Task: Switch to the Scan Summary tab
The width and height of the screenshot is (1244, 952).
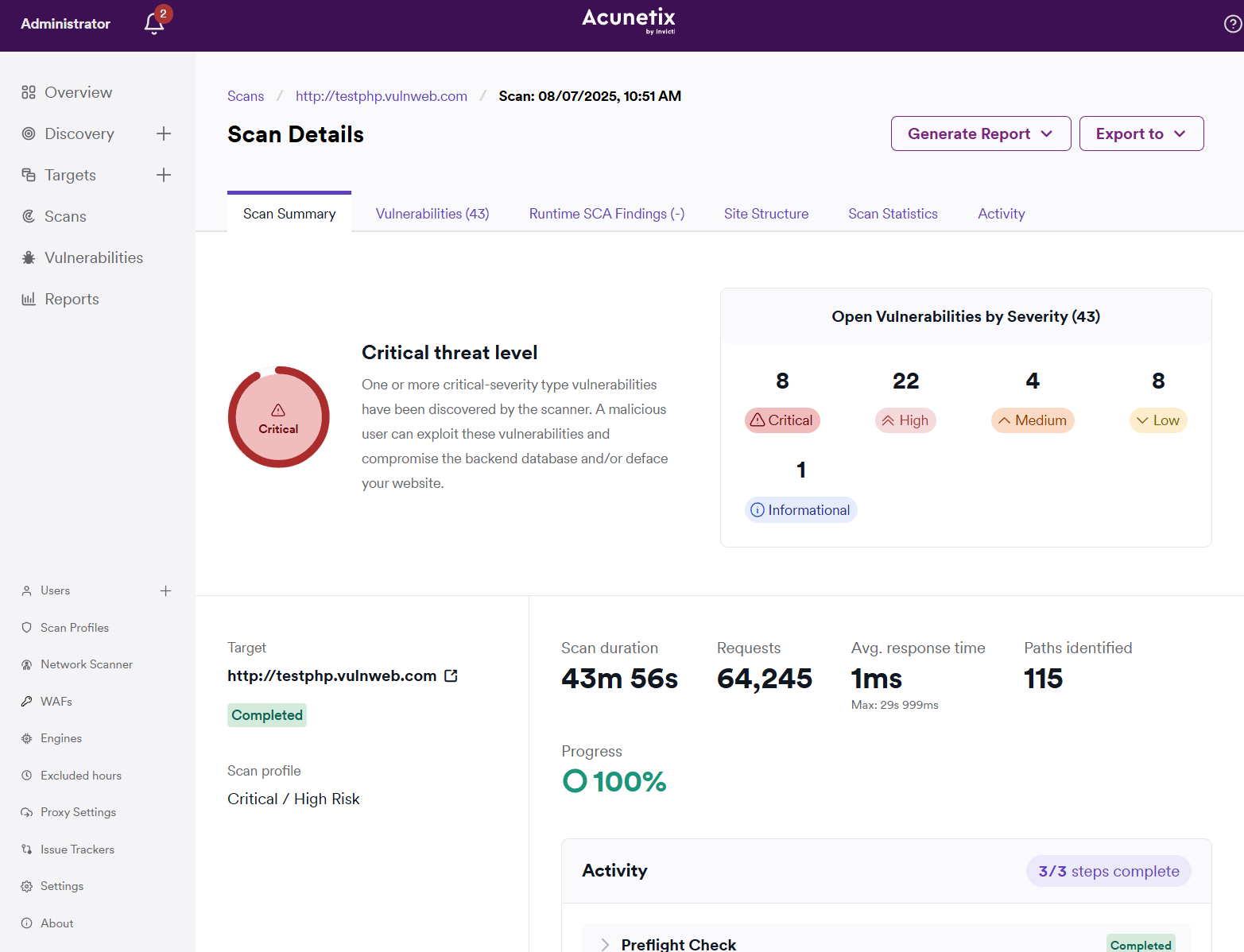Action: coord(289,214)
